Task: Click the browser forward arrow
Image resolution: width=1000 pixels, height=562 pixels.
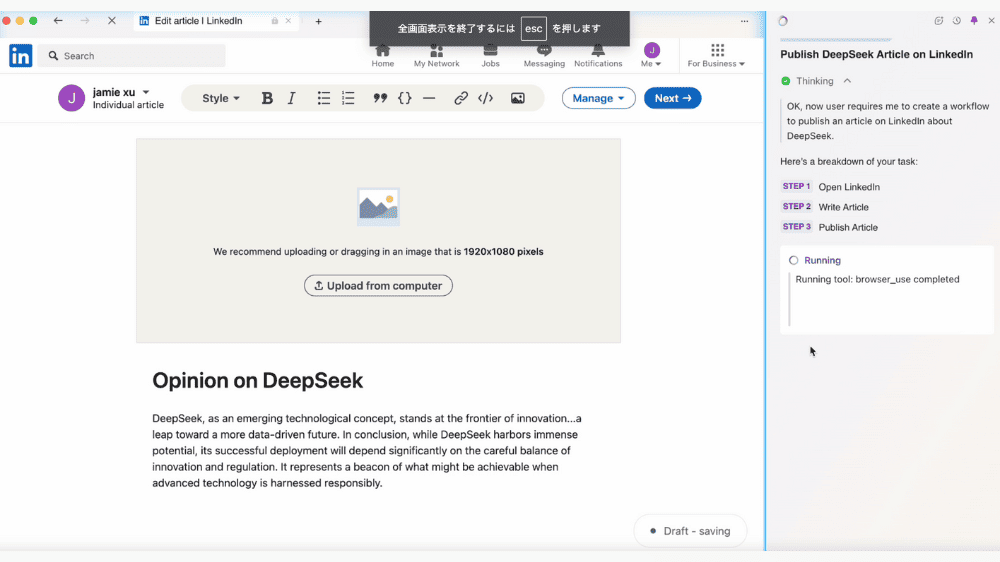Action: pyautogui.click(x=85, y=20)
